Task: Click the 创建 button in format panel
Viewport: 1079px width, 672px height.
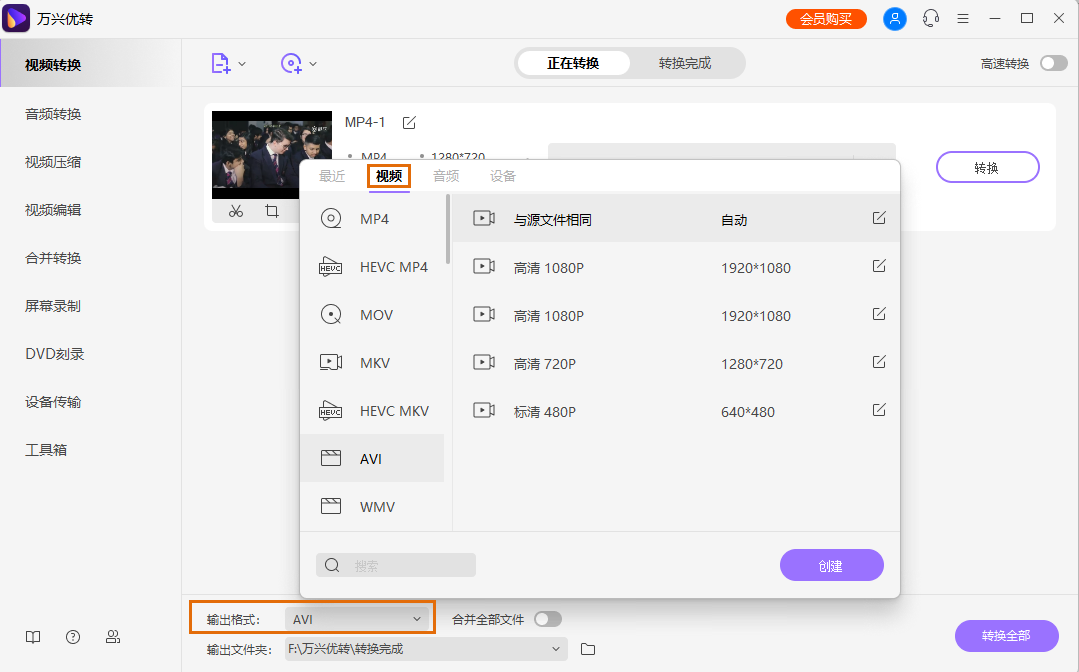Action: coord(831,565)
